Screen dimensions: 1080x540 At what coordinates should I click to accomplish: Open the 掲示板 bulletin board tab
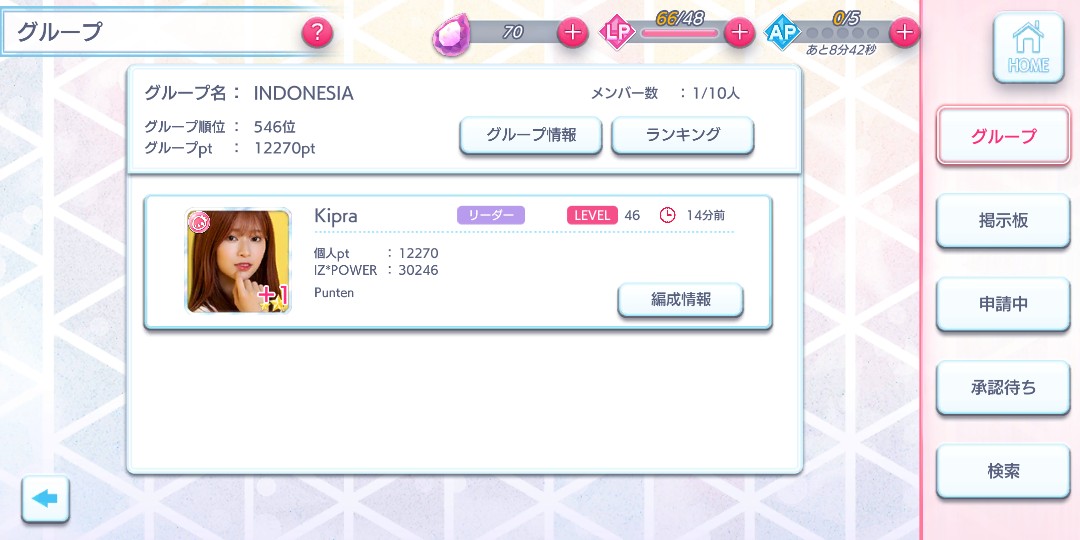[x=1003, y=220]
